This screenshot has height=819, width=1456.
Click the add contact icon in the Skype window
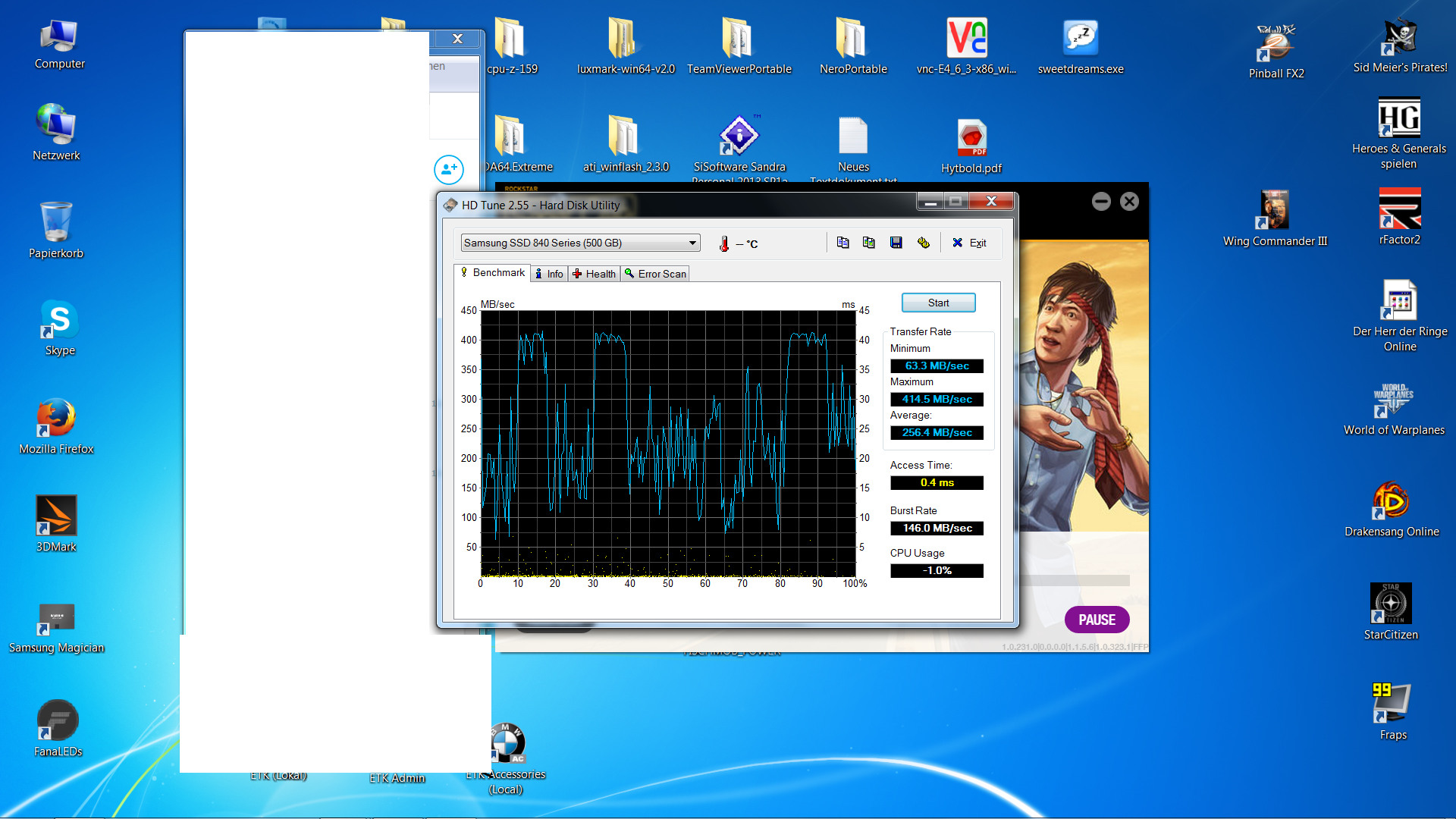pyautogui.click(x=448, y=169)
